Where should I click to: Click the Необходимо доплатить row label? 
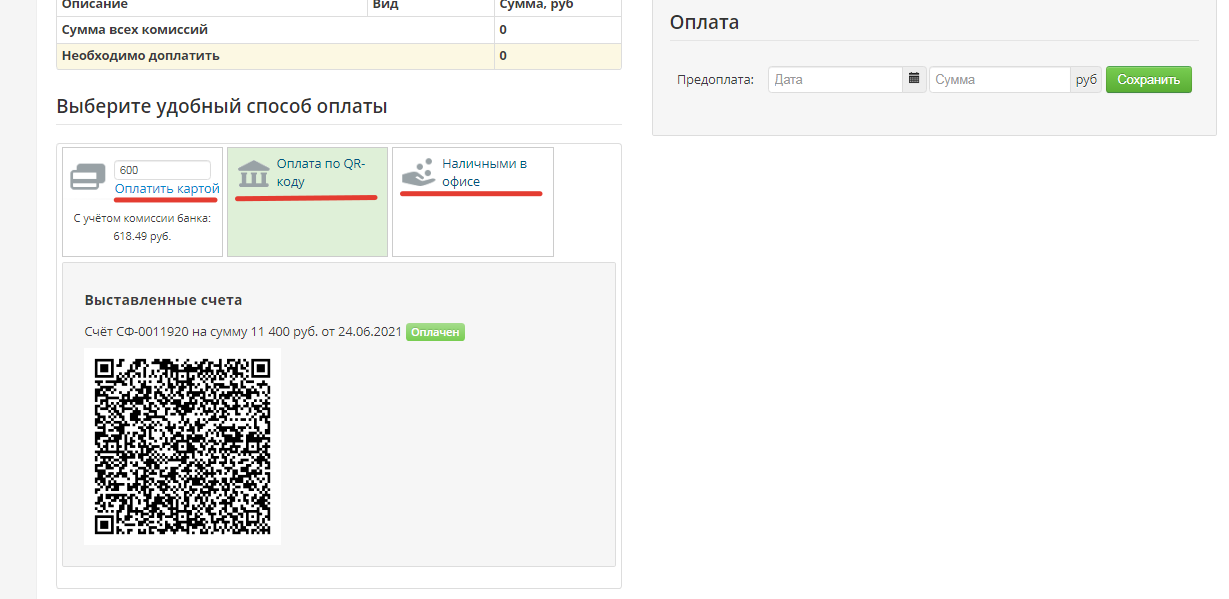coord(140,56)
